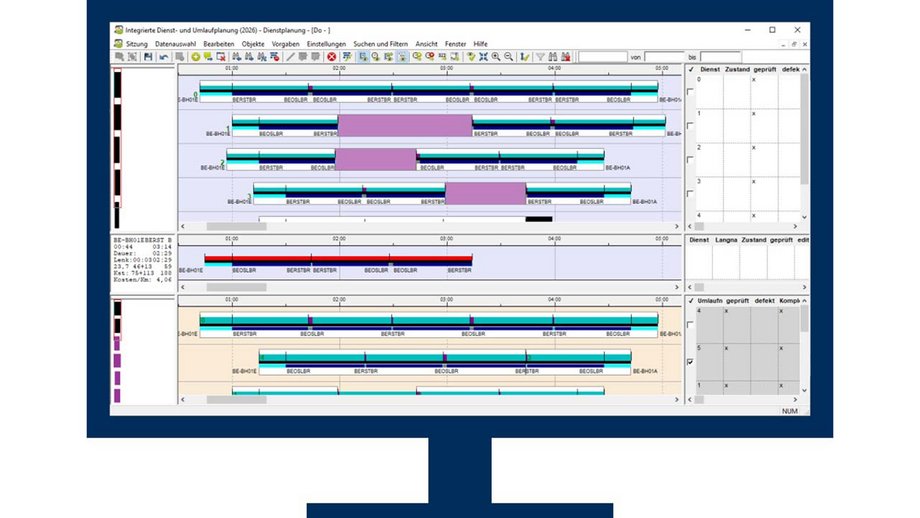Click the Zustand column header in Dienst table

737,68
